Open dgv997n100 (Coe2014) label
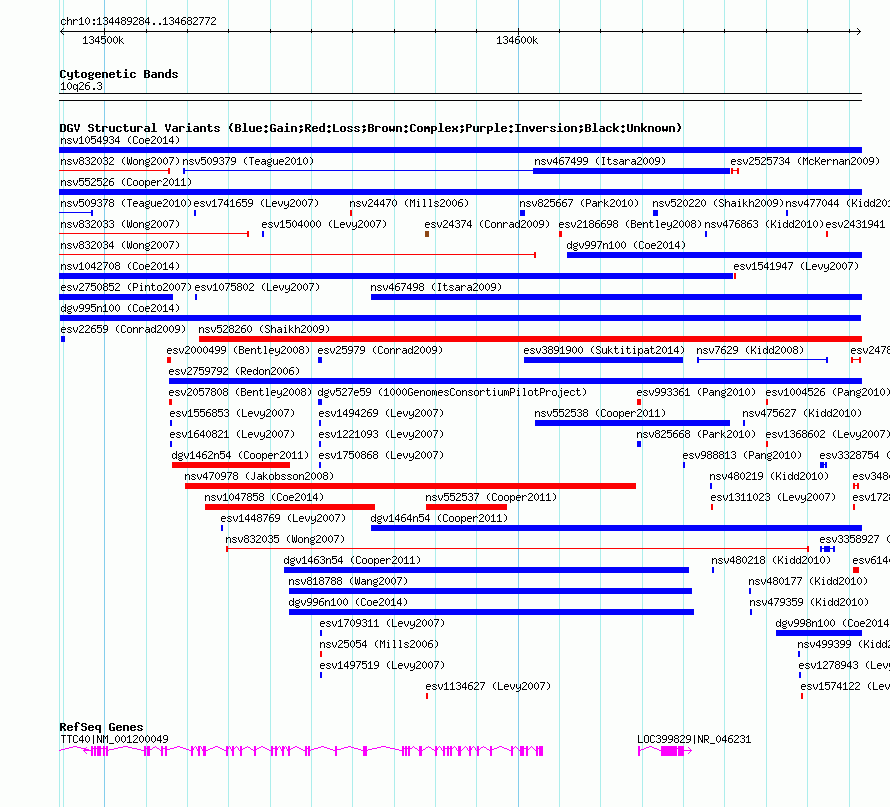The height and width of the screenshot is (807, 890). (x=626, y=245)
